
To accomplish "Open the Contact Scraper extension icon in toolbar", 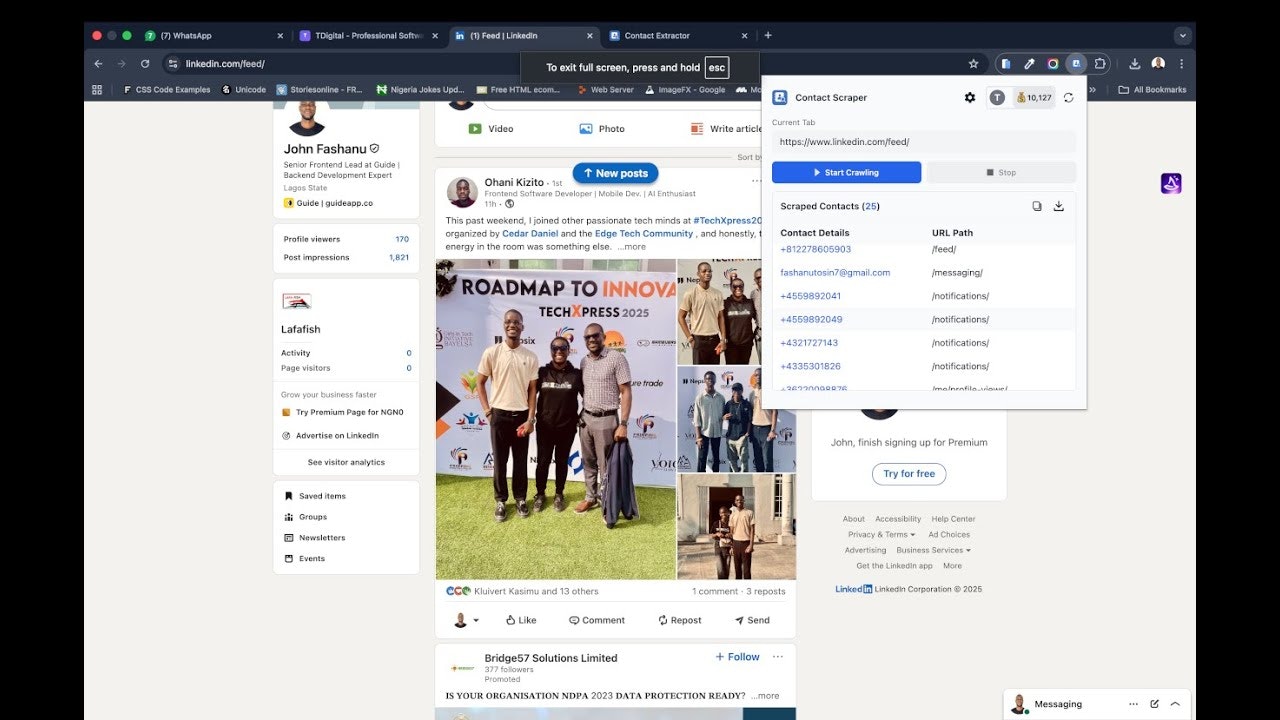I will [x=1076, y=64].
